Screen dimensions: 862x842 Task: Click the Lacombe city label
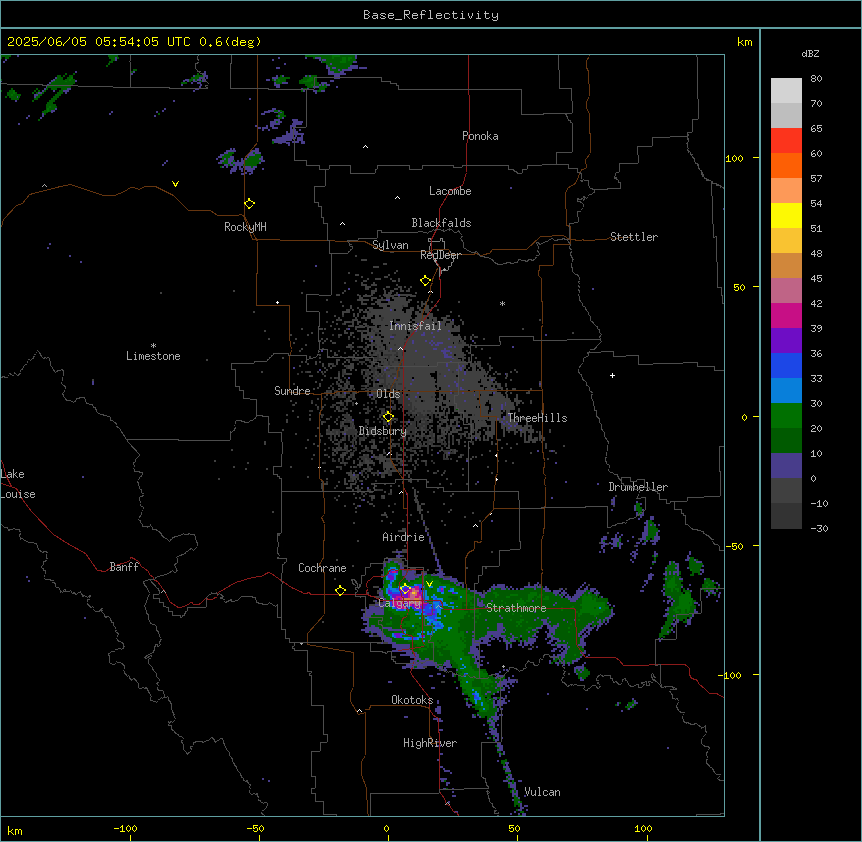point(450,191)
